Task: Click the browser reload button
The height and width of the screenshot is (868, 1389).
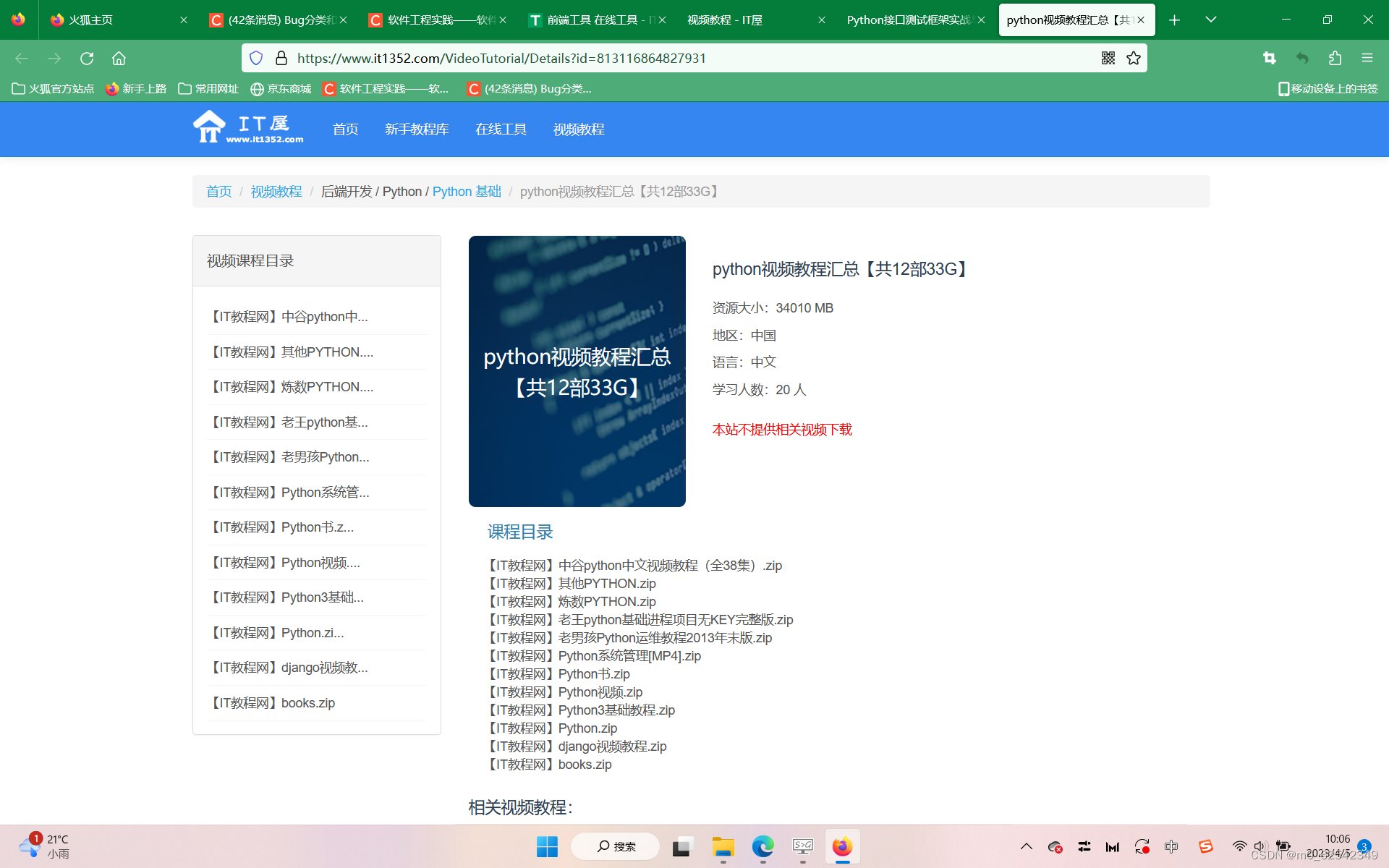Action: coord(87,58)
